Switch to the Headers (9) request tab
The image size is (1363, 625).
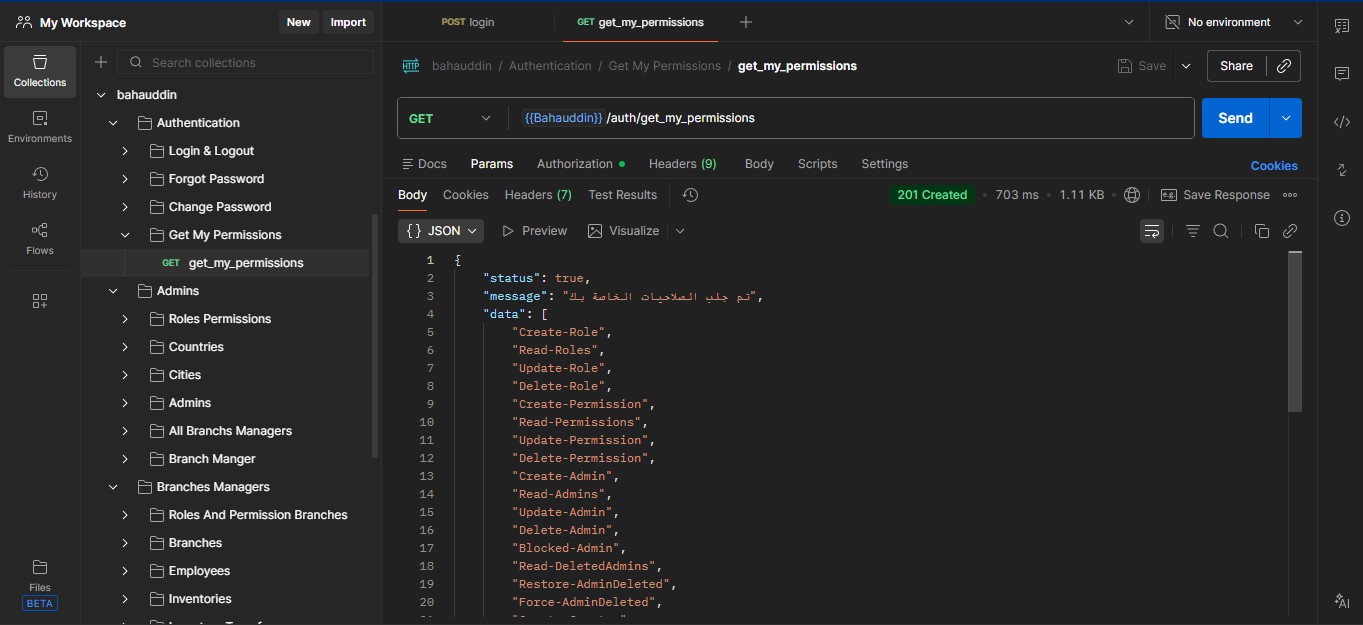tap(682, 164)
